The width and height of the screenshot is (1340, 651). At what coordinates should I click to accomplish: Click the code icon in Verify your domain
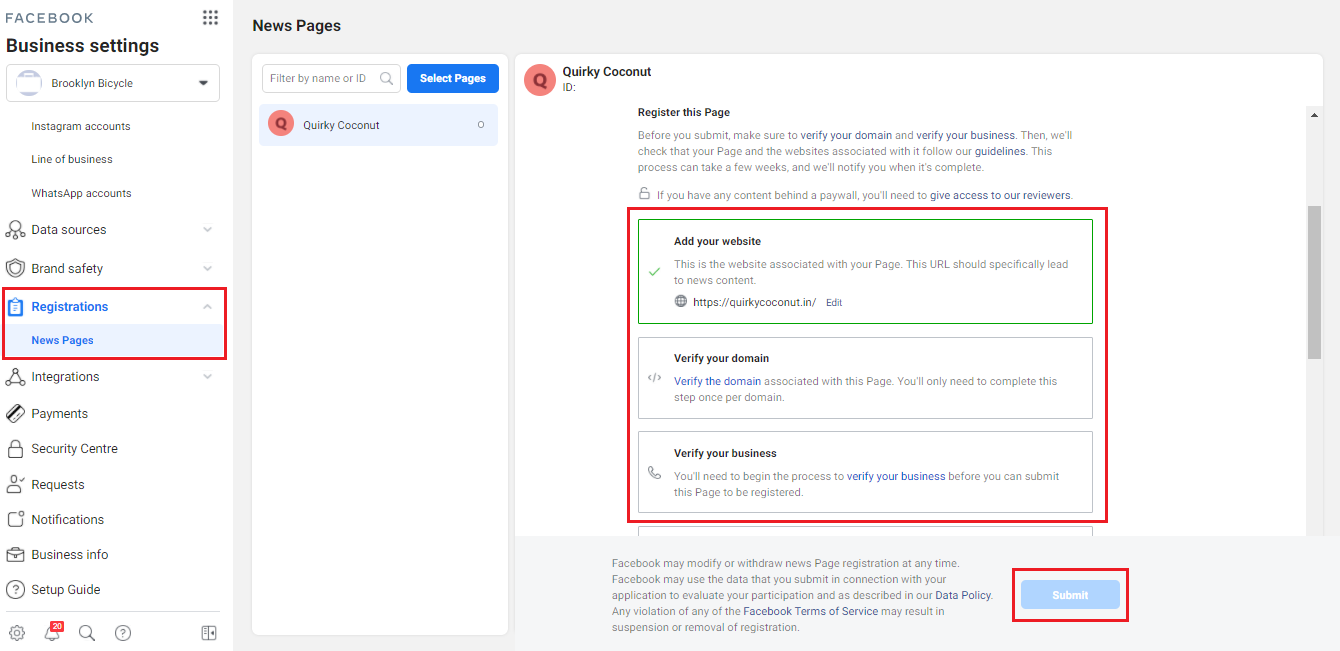pyautogui.click(x=654, y=378)
